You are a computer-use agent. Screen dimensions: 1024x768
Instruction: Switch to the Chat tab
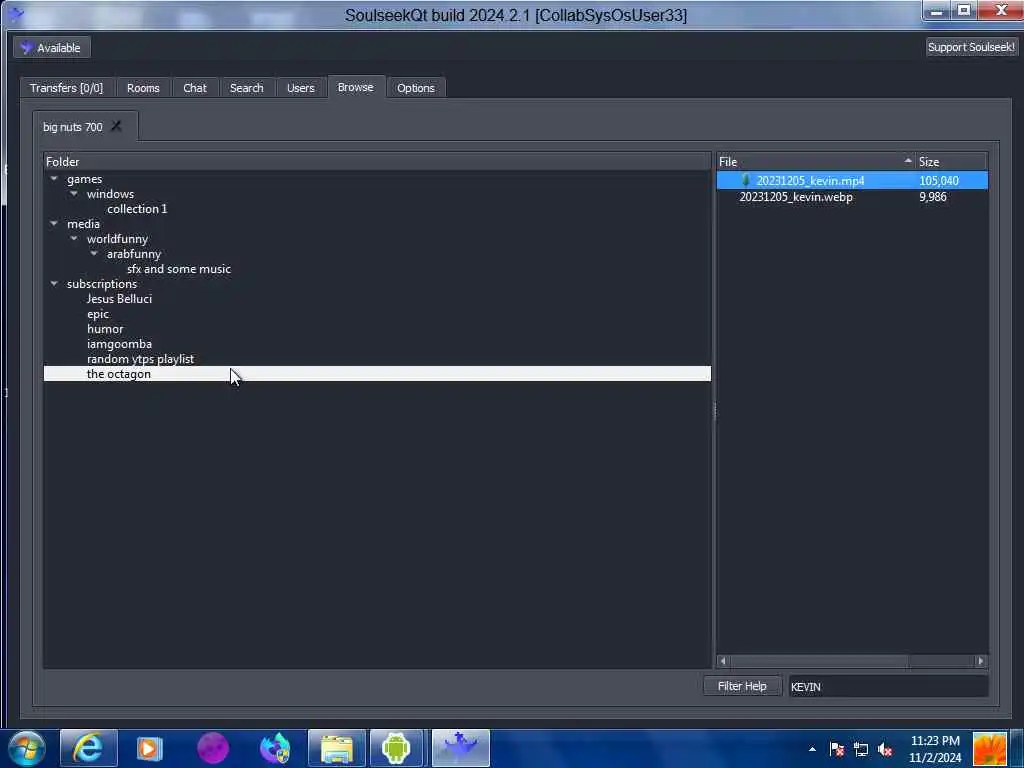point(195,88)
